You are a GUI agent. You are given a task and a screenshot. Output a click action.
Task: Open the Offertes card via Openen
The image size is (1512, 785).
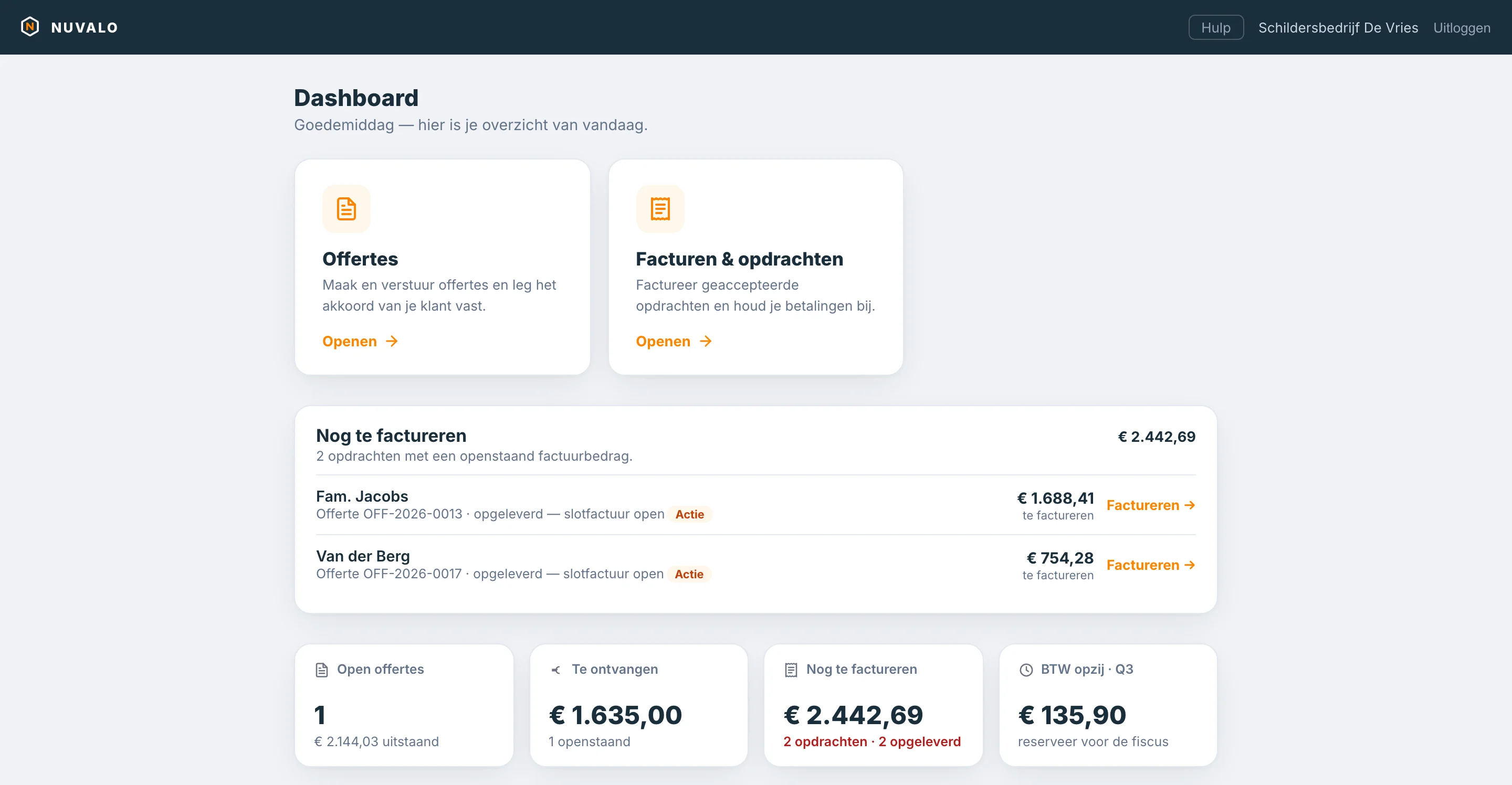(360, 342)
